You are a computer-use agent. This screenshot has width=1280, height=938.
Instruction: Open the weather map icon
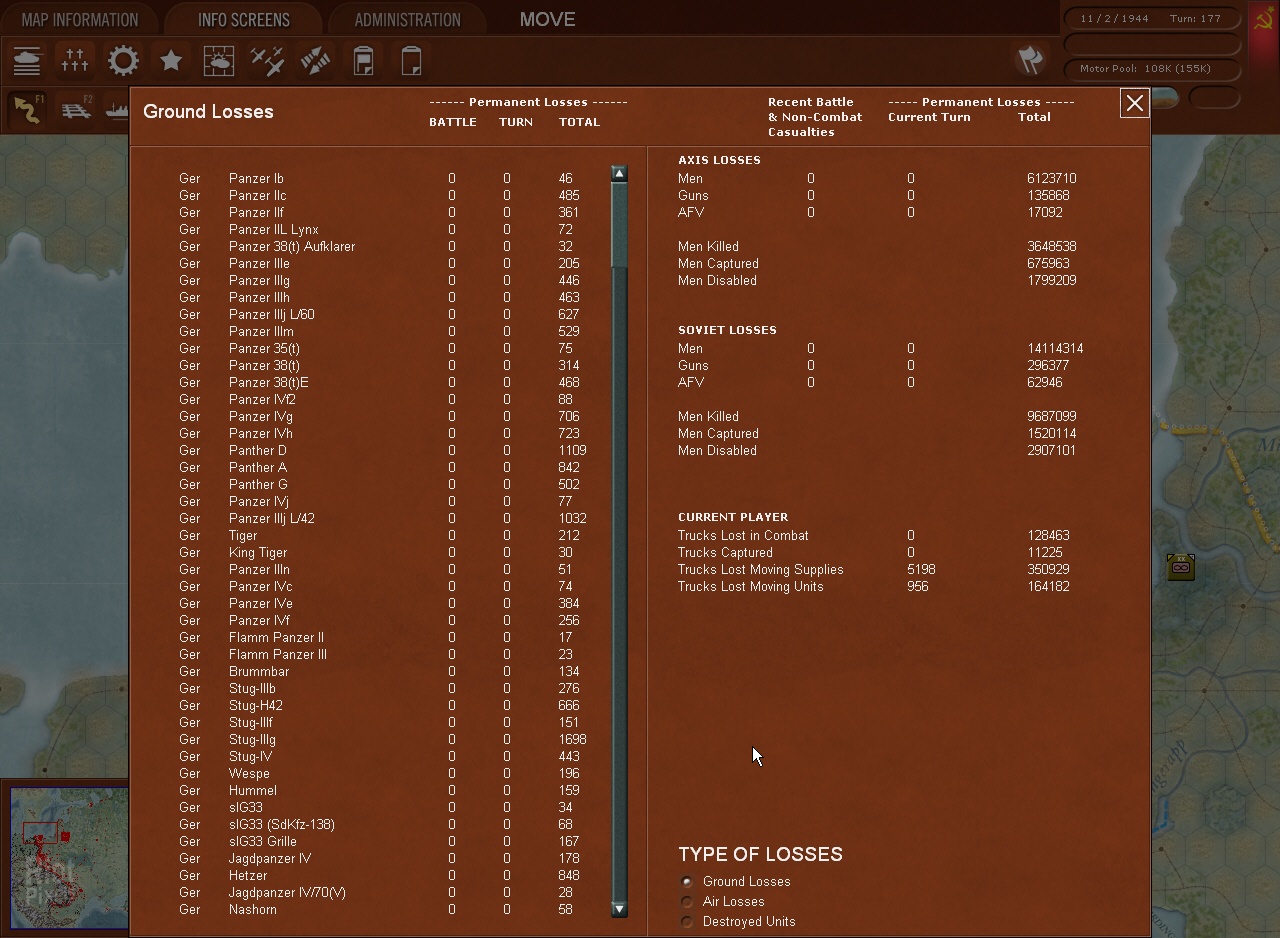[x=219, y=61]
